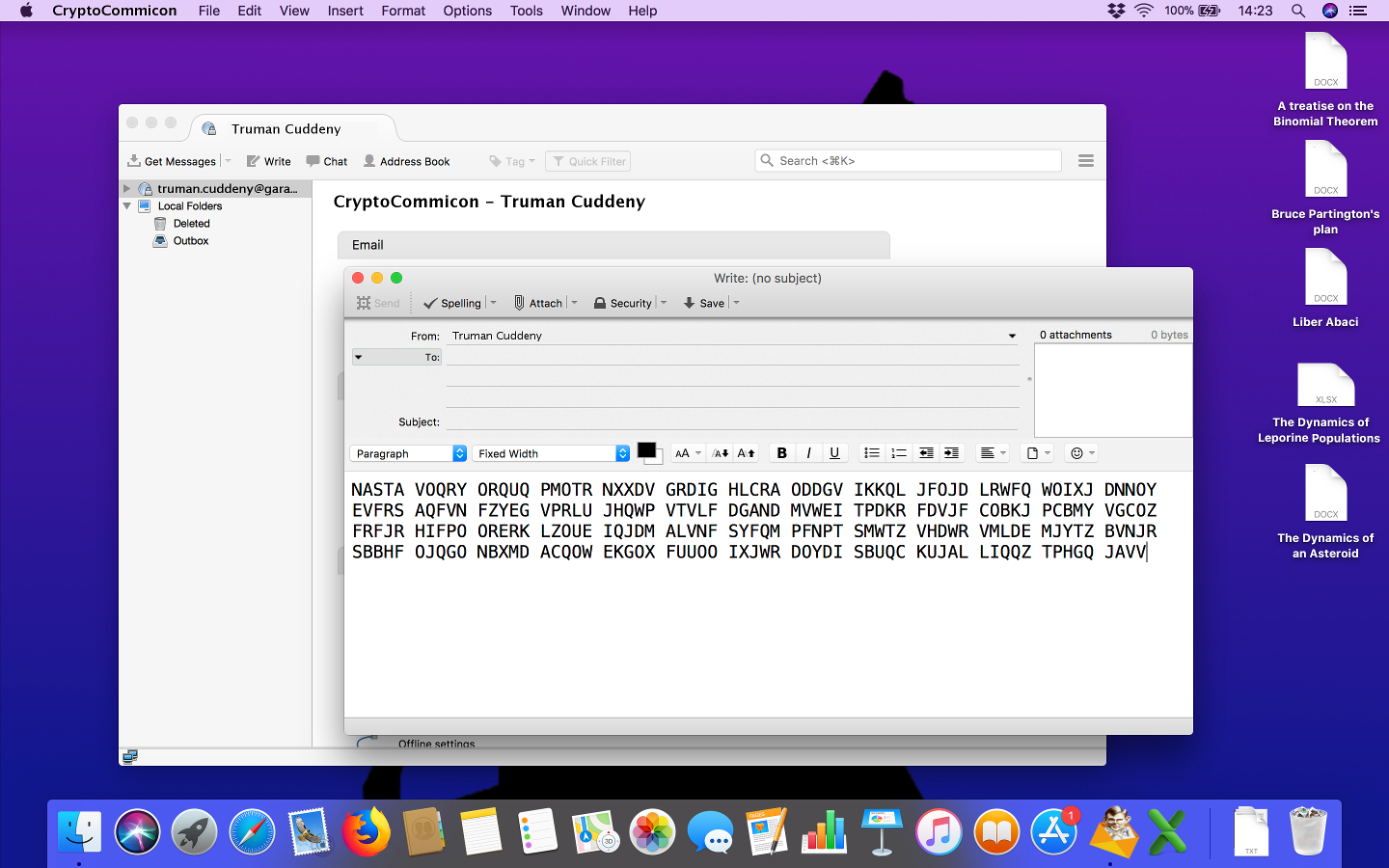Click the Get Messages button
Image resolution: width=1389 pixels, height=868 pixels.
pyautogui.click(x=172, y=161)
